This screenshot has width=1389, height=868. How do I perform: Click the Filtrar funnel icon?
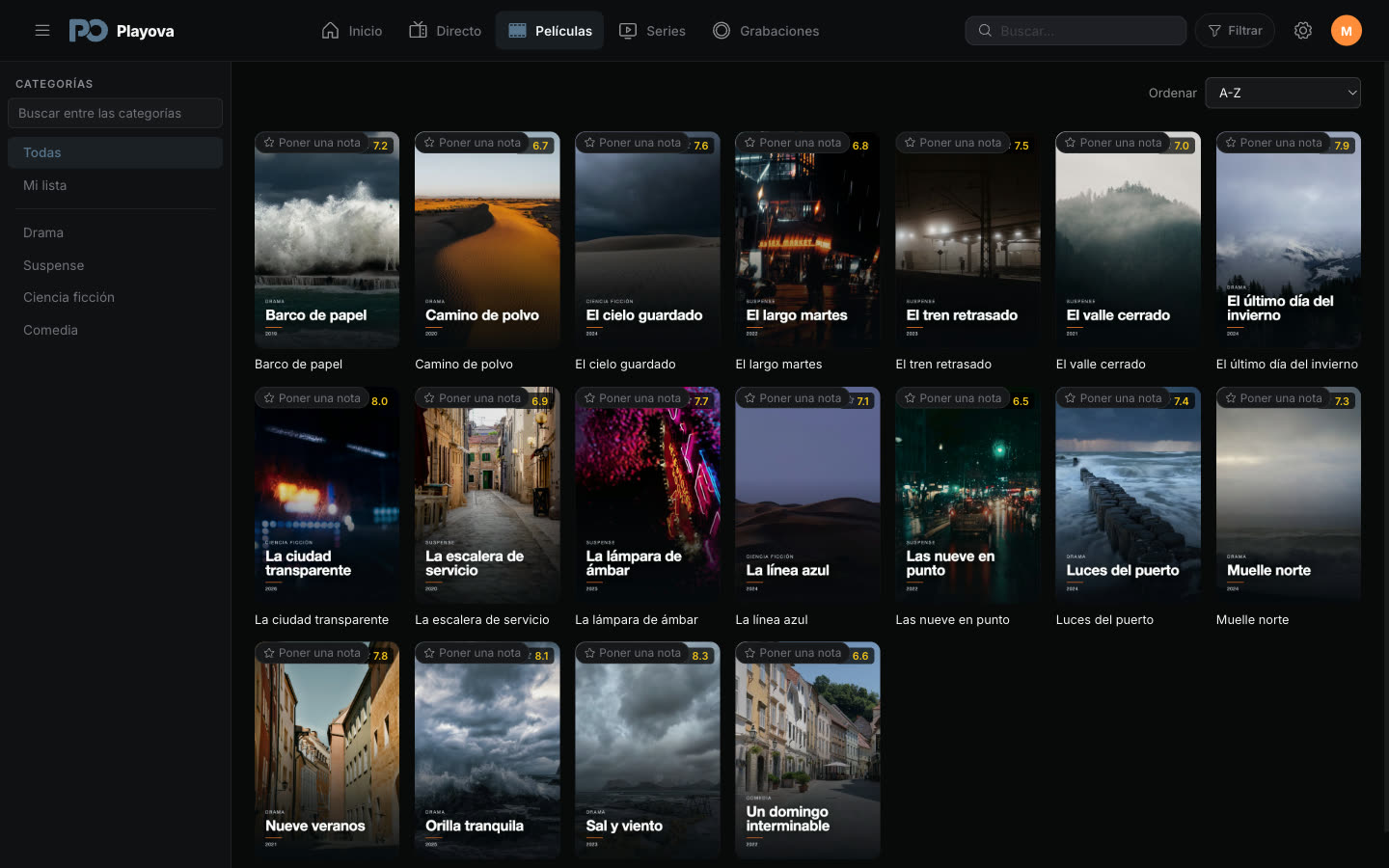1214,31
